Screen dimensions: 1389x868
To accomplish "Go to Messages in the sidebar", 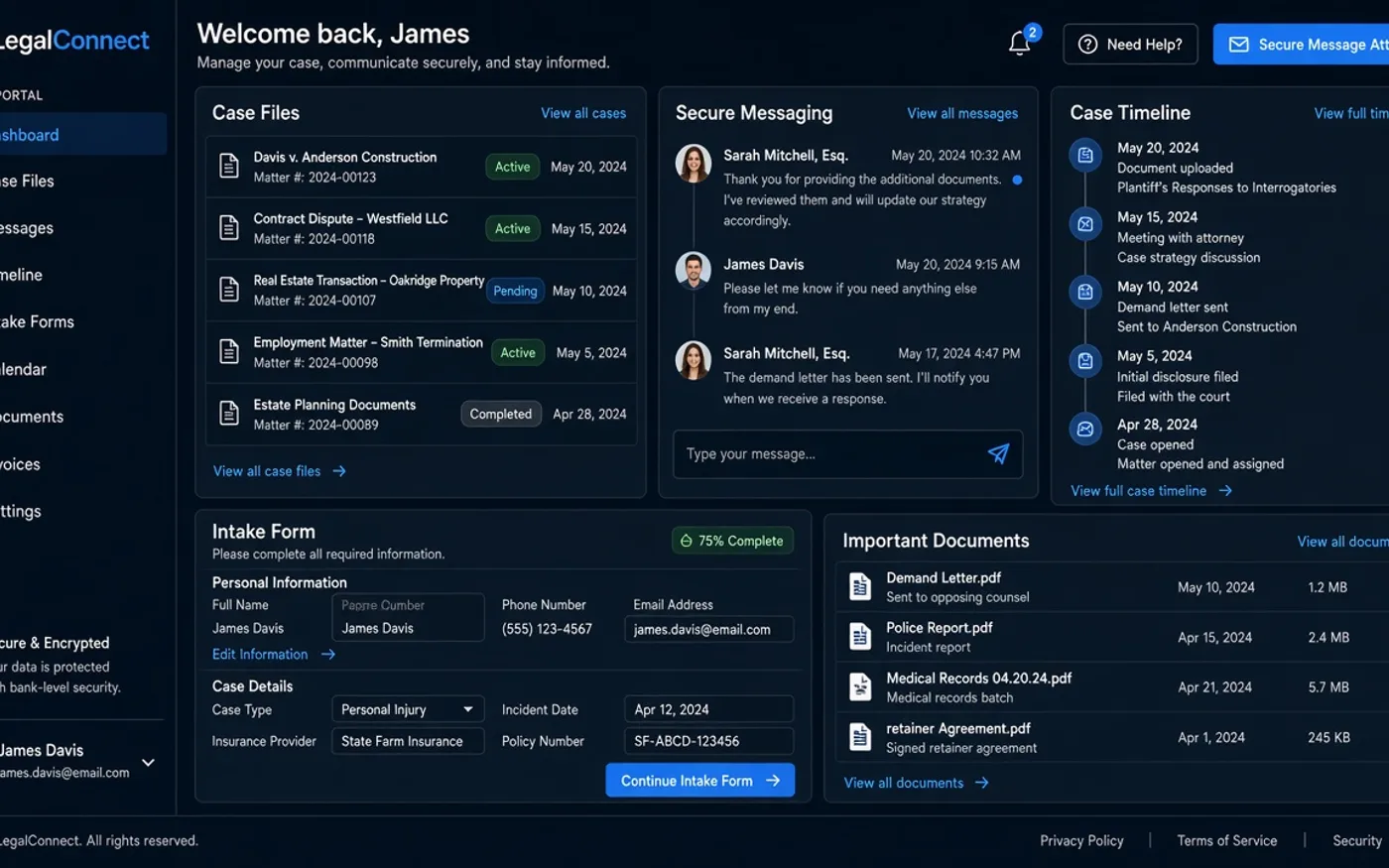I will tap(28, 228).
